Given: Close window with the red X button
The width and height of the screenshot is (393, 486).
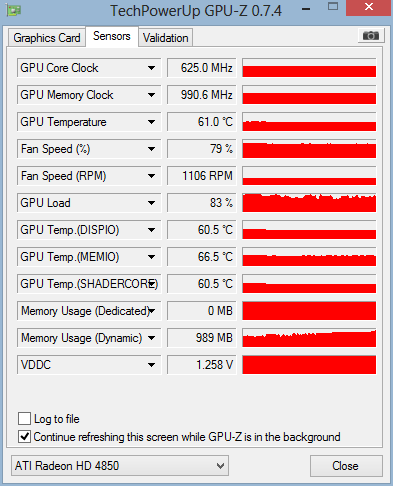Looking at the screenshot, I should pyautogui.click(x=368, y=7).
